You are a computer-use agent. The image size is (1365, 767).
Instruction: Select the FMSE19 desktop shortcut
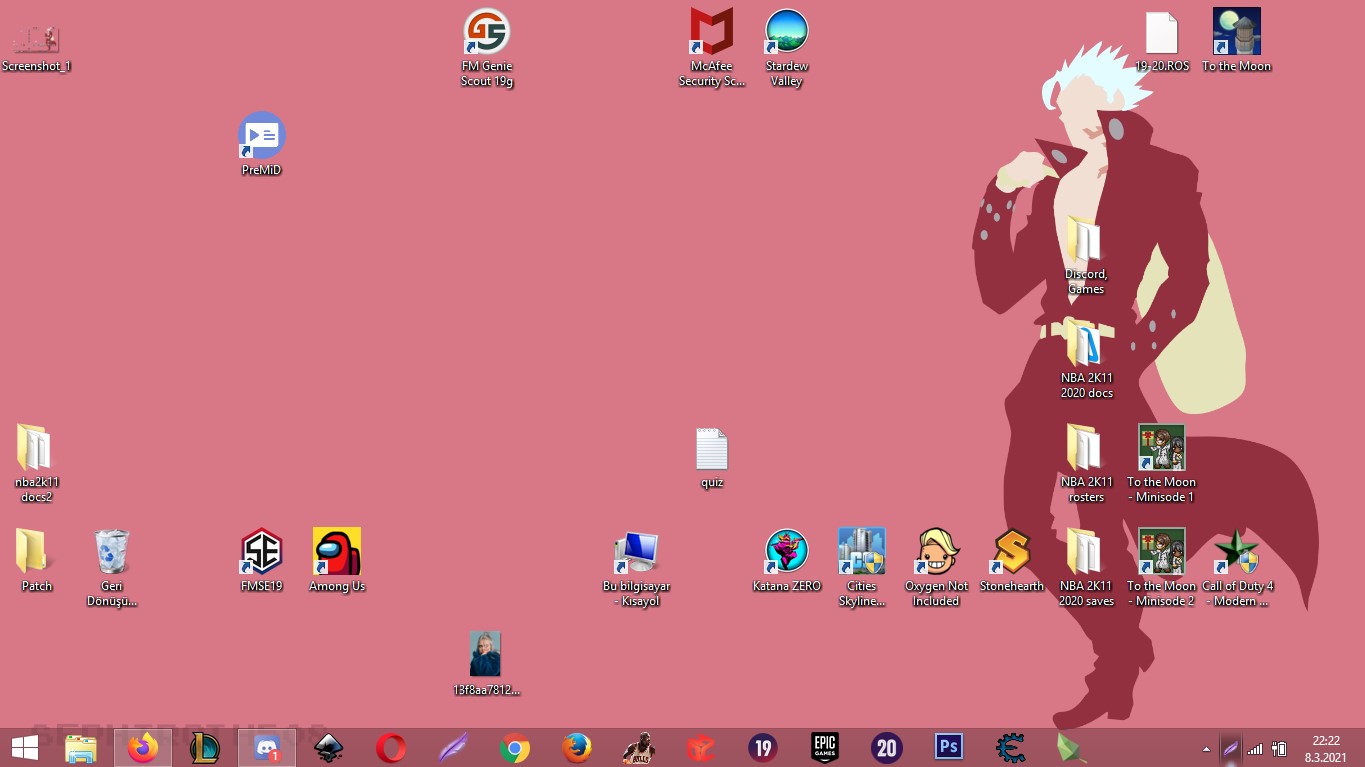click(262, 561)
